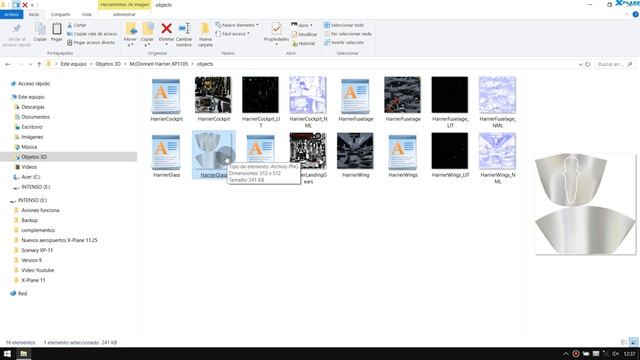The height and width of the screenshot is (360, 640).
Task: Select Red network in sidebar
Action: [x=22, y=293]
